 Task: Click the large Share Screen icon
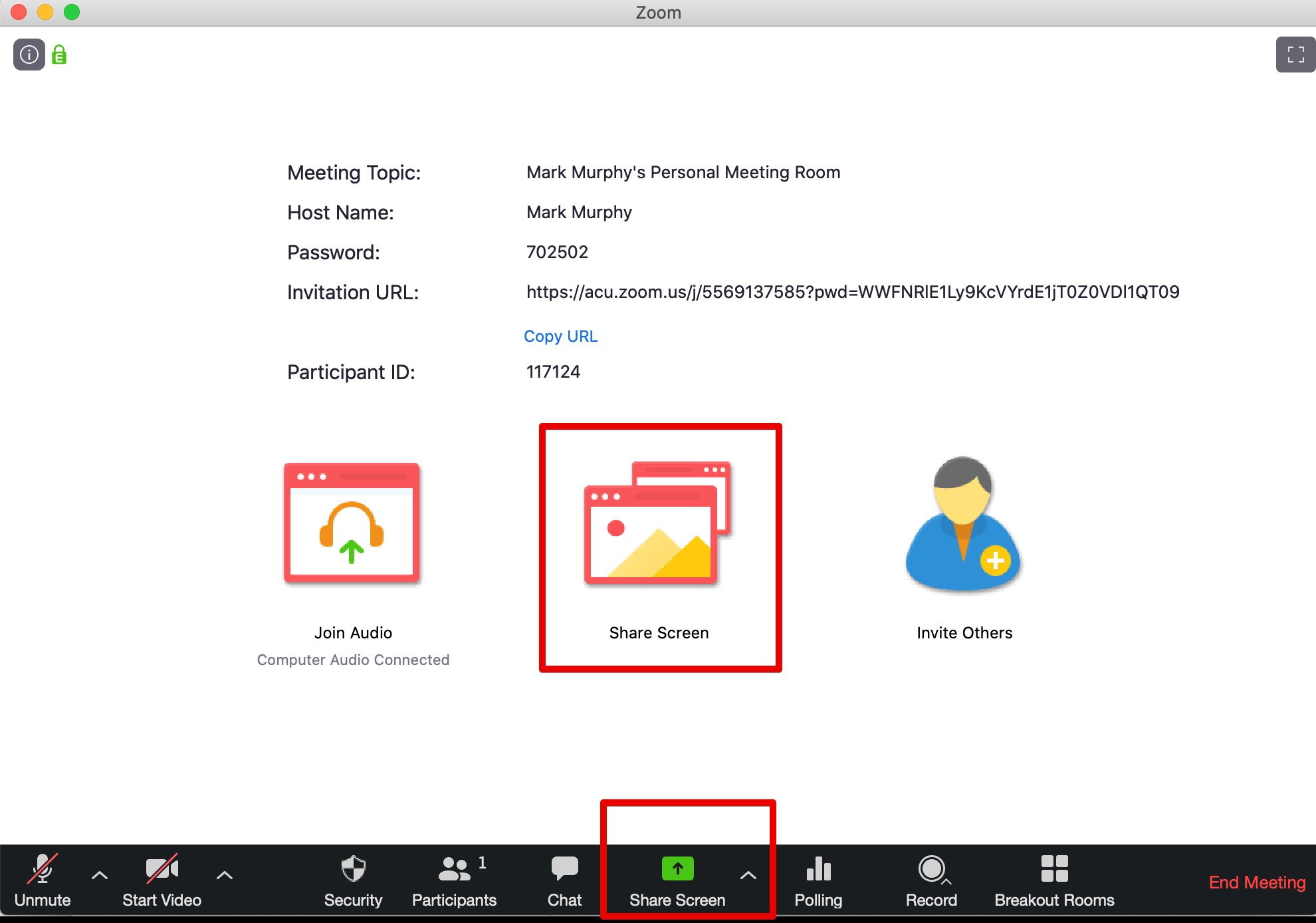(x=658, y=523)
